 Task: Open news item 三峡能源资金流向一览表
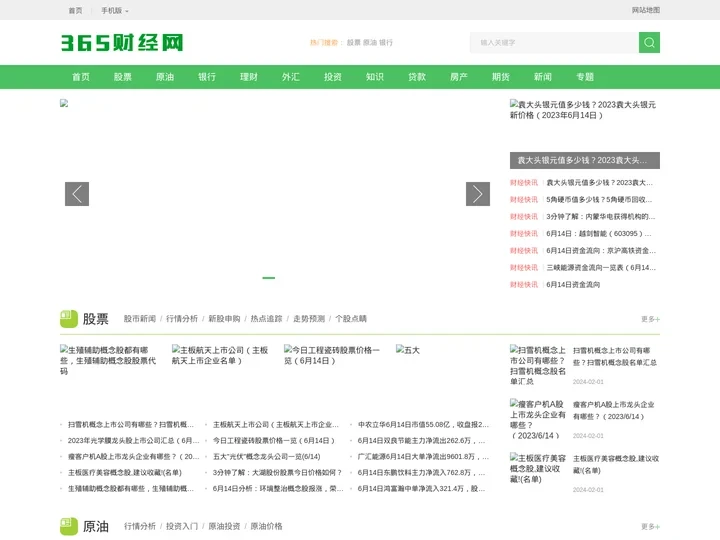tap(601, 268)
